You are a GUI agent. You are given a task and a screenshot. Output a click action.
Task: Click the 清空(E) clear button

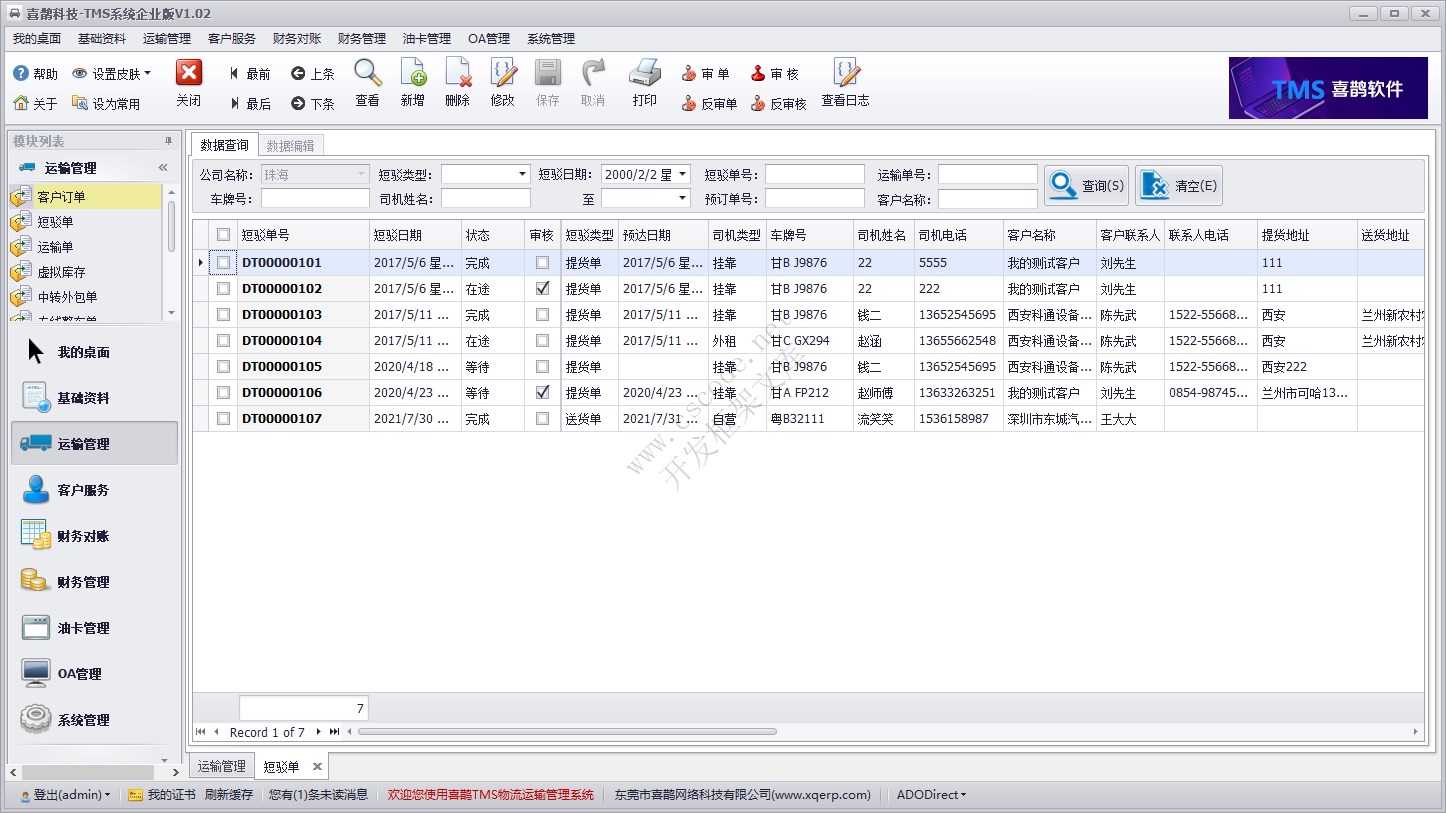coord(1179,186)
